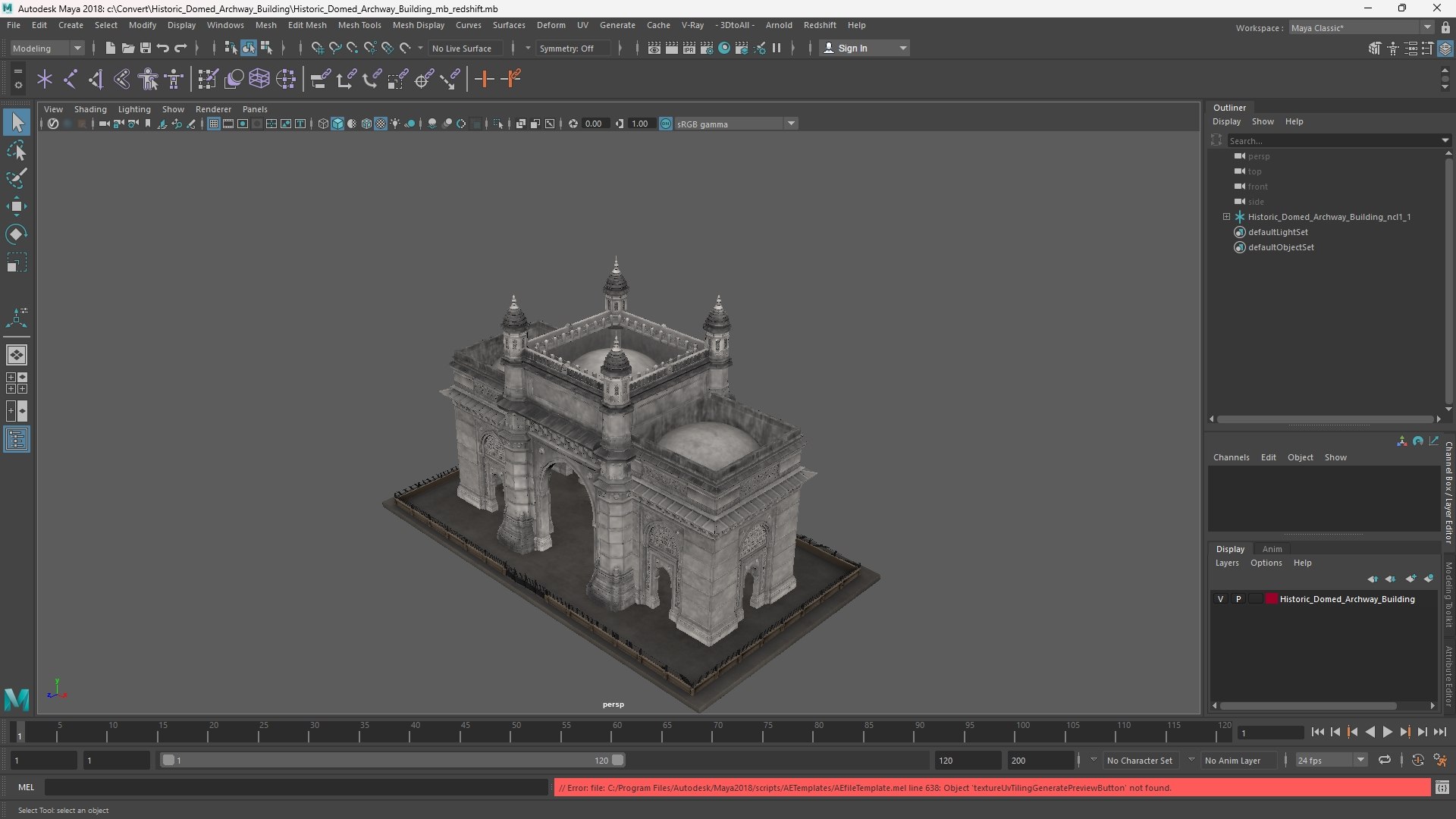Image resolution: width=1456 pixels, height=819 pixels.
Task: Toggle use all lights in viewport
Action: [x=395, y=124]
